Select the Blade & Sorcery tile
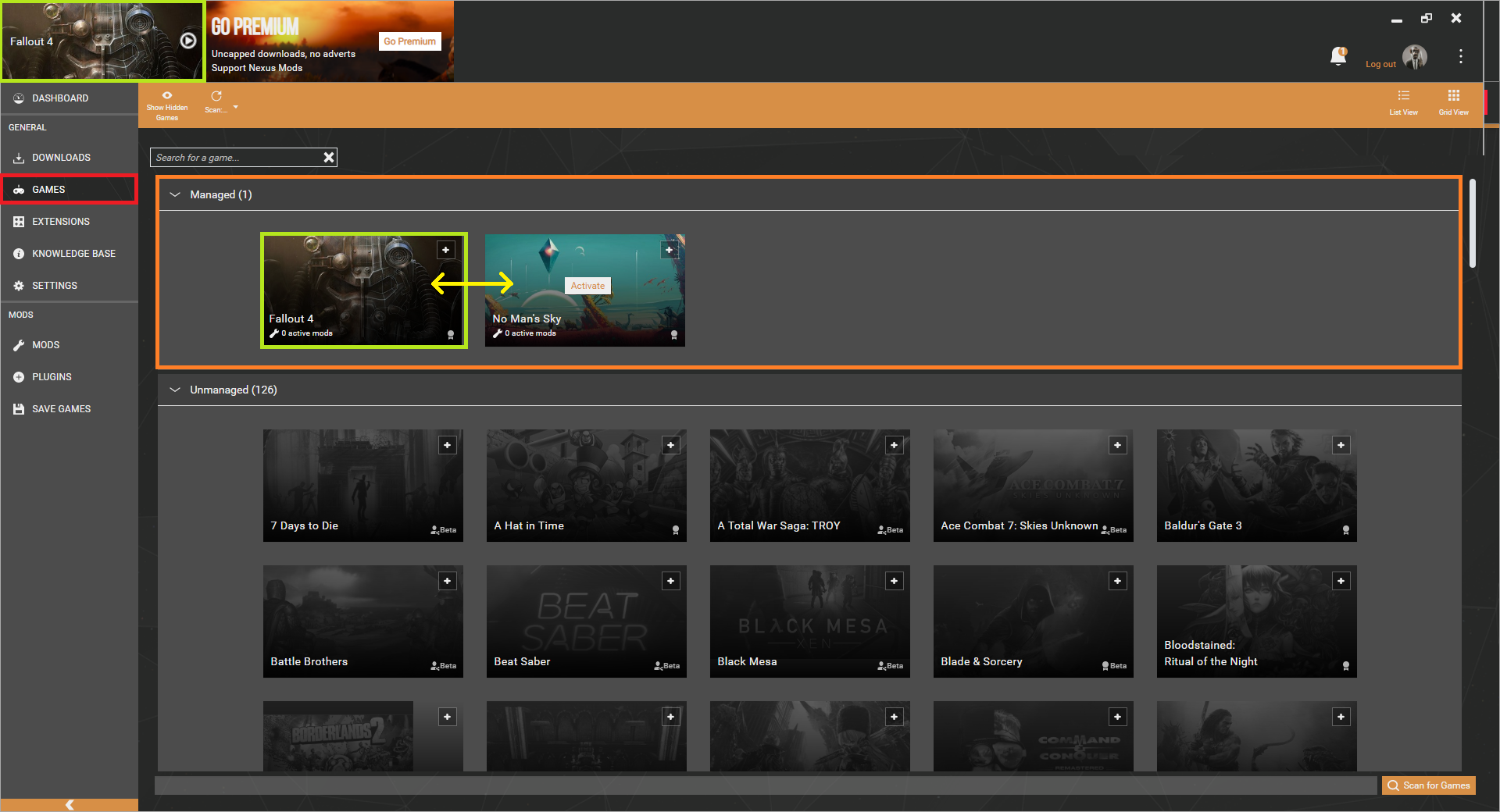 click(1034, 621)
